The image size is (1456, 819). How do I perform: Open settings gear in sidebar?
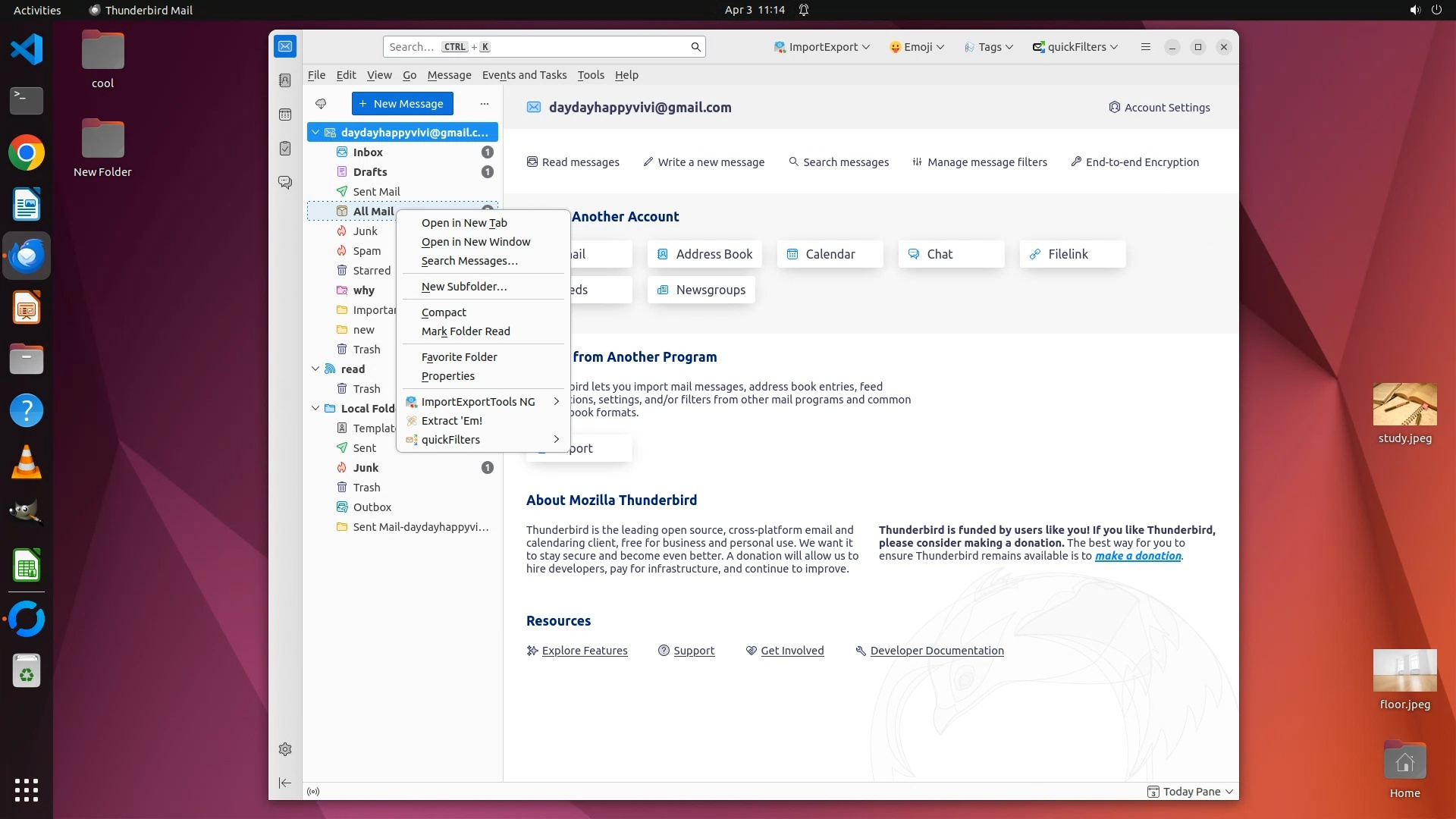tap(285, 749)
